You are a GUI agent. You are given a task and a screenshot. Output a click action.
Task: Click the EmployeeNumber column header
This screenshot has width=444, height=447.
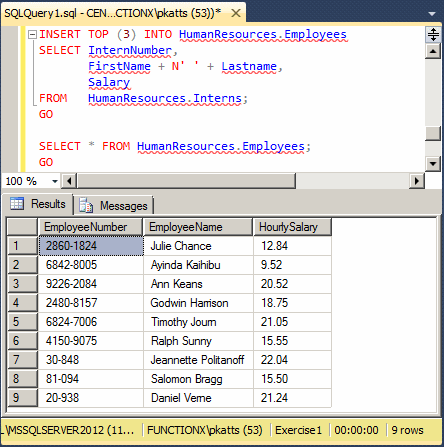(x=90, y=227)
